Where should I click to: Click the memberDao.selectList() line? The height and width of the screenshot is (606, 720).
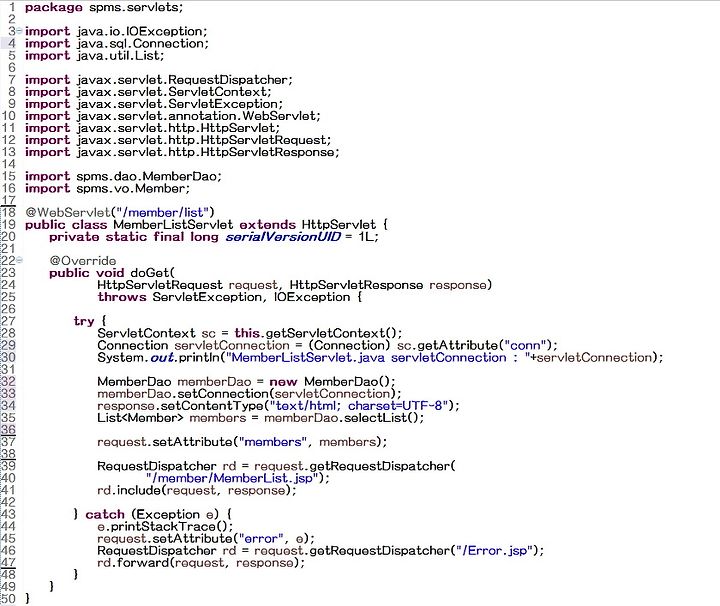[x=260, y=418]
